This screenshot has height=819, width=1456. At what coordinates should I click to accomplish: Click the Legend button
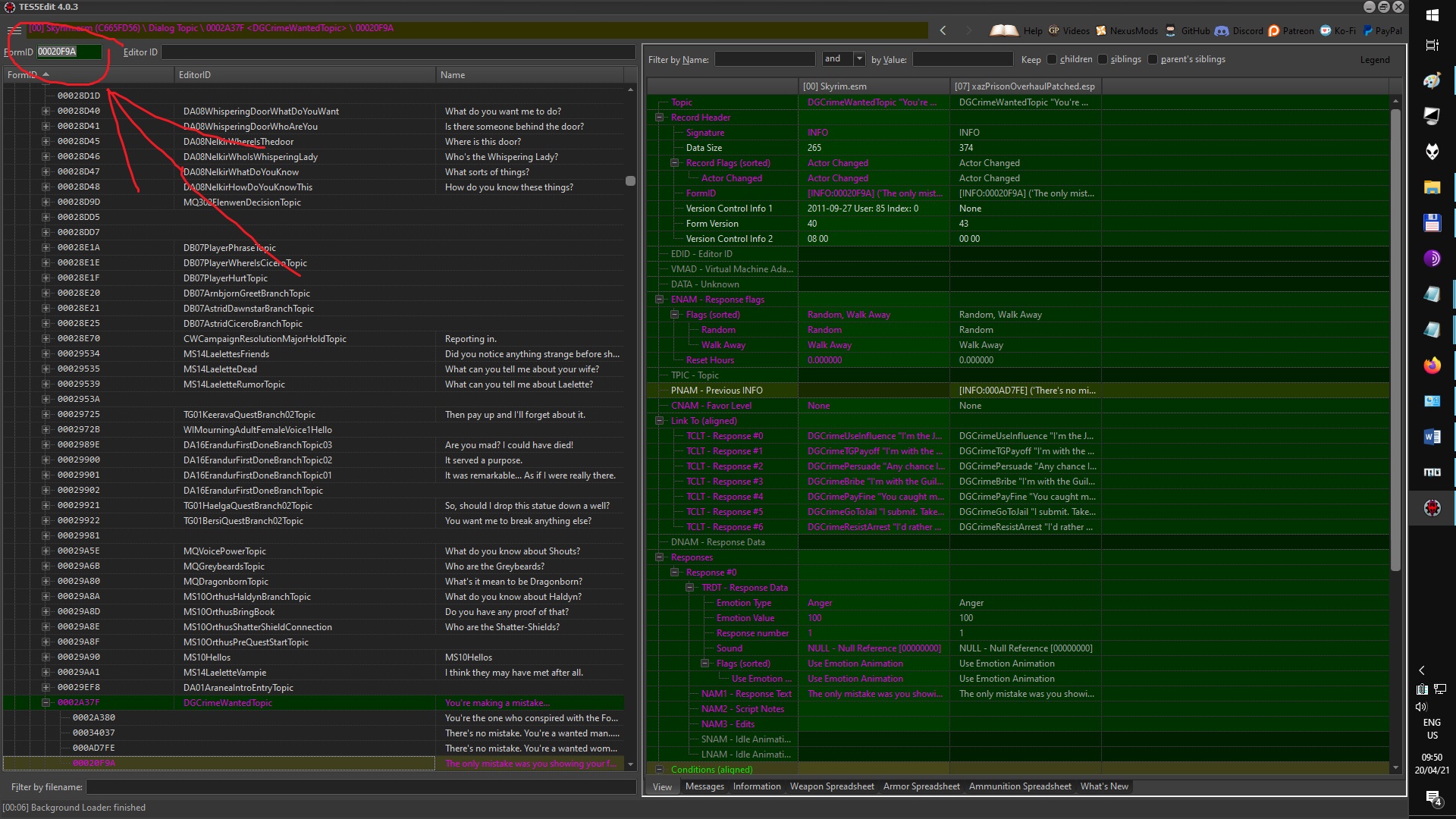pyautogui.click(x=1375, y=60)
